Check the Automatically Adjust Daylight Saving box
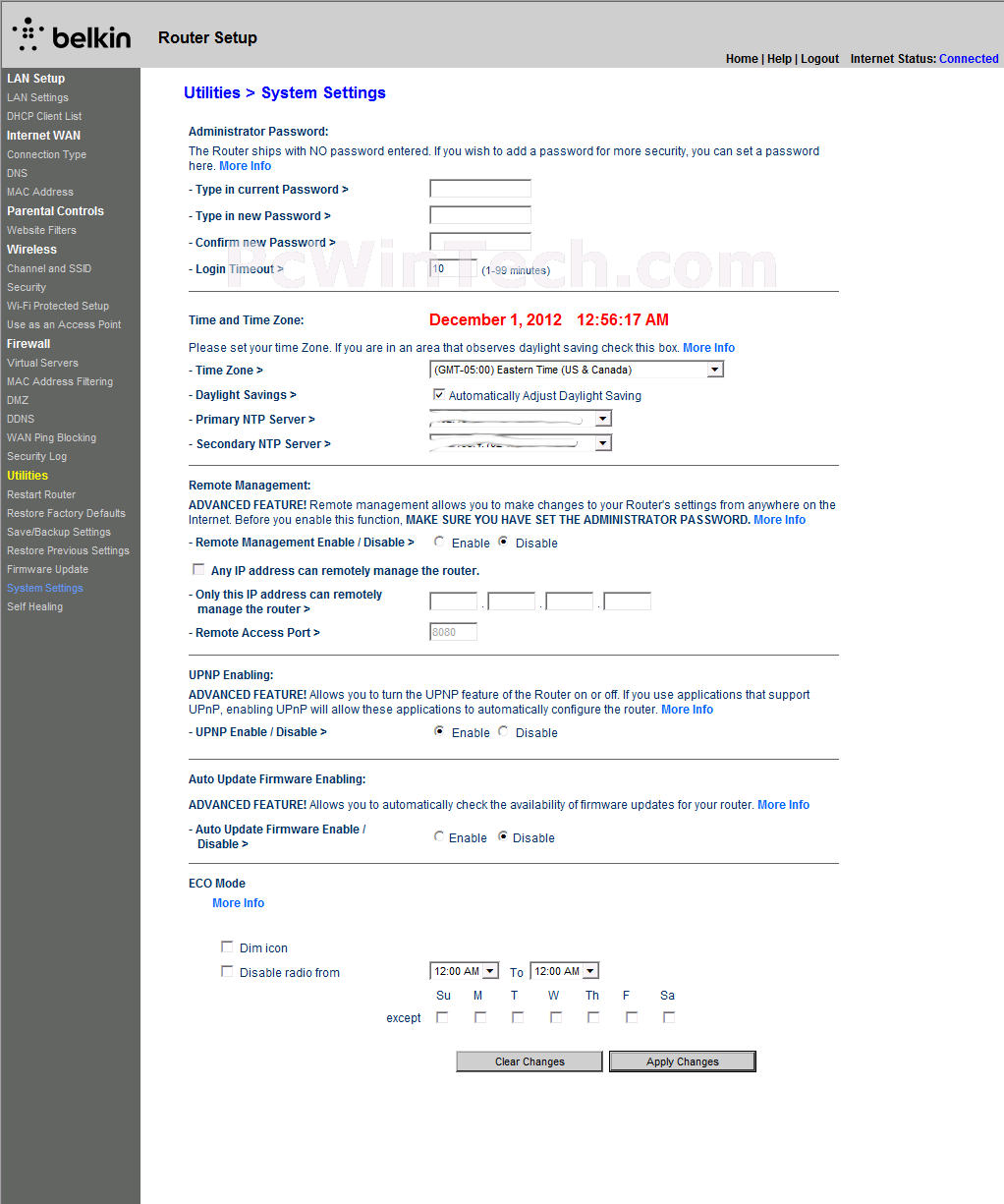 439,394
